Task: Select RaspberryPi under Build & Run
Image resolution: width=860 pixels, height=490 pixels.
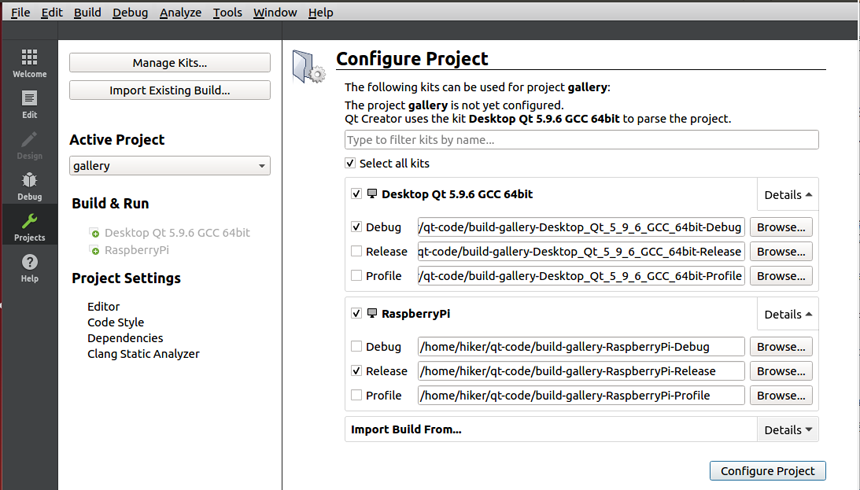Action: [x=137, y=250]
